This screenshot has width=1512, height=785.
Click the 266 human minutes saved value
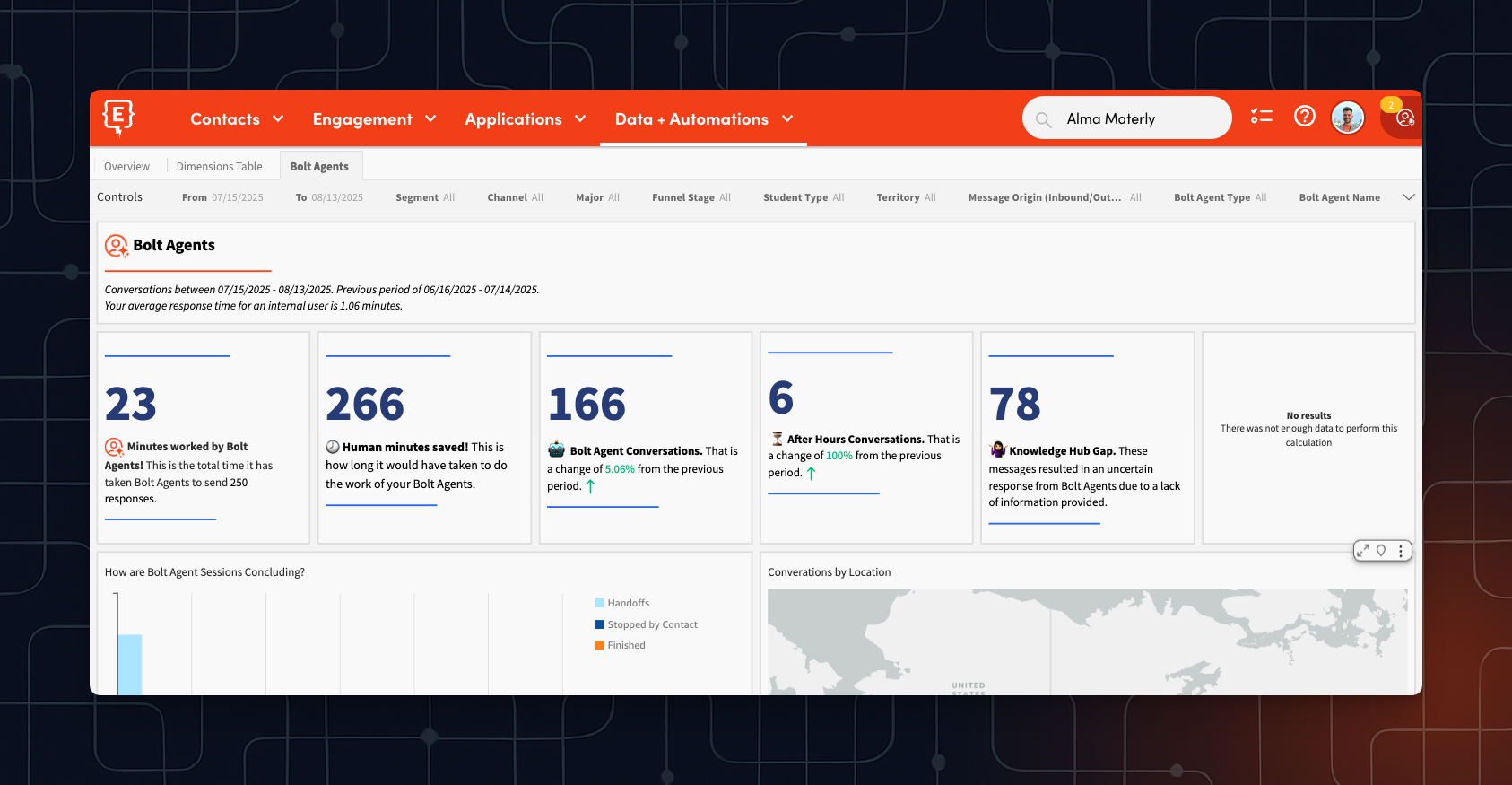[x=365, y=404]
